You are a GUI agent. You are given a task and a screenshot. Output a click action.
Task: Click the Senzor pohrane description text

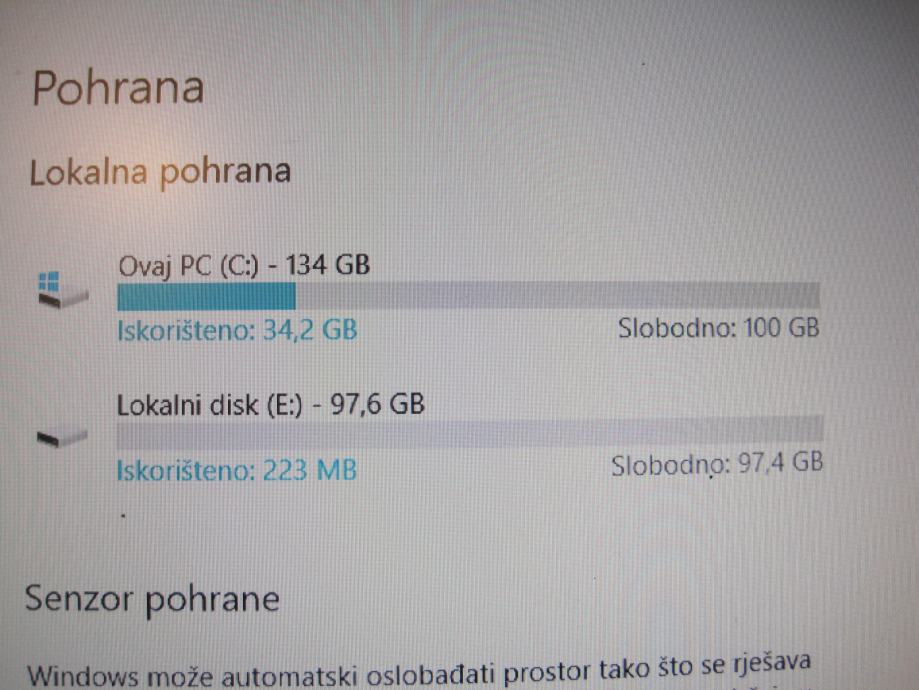419,672
